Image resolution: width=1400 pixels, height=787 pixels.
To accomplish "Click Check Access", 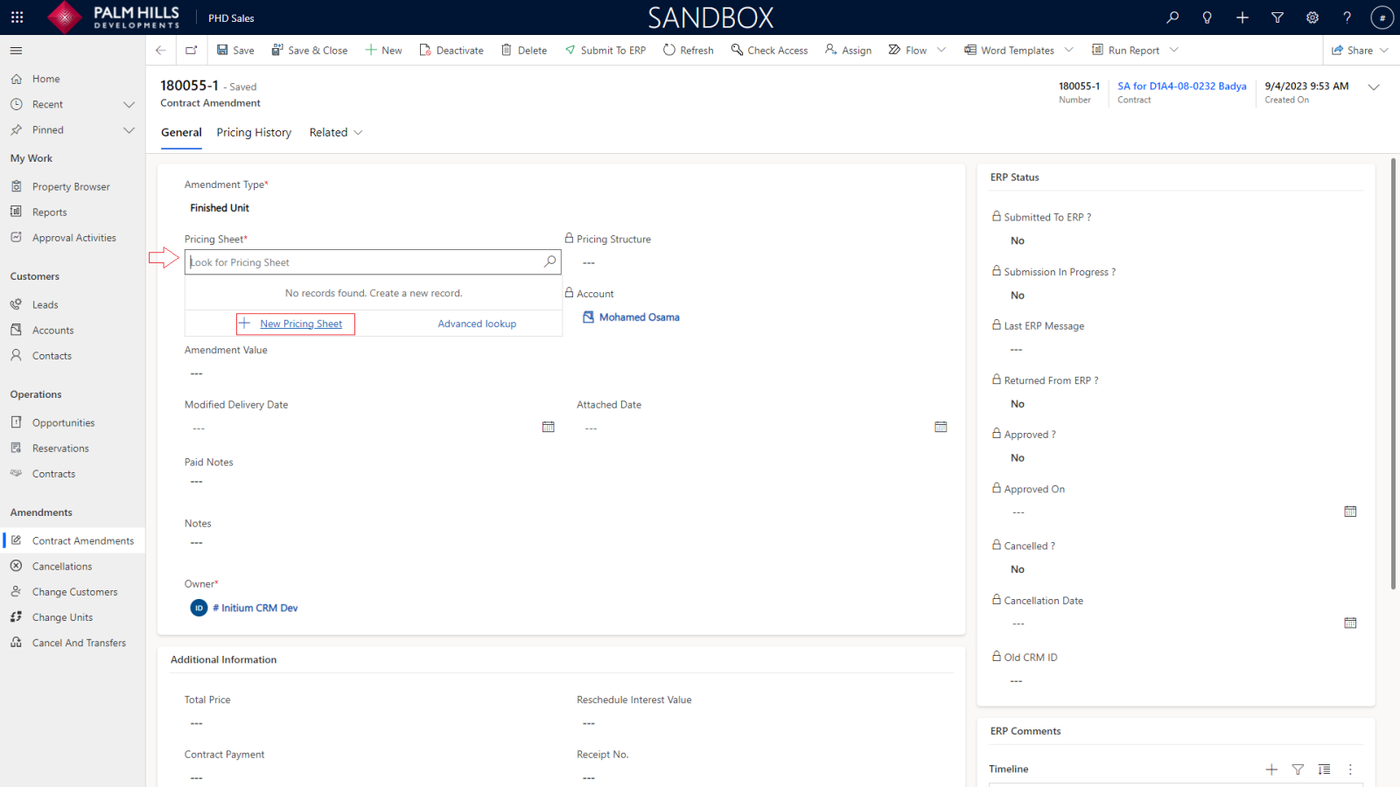I will click(769, 50).
